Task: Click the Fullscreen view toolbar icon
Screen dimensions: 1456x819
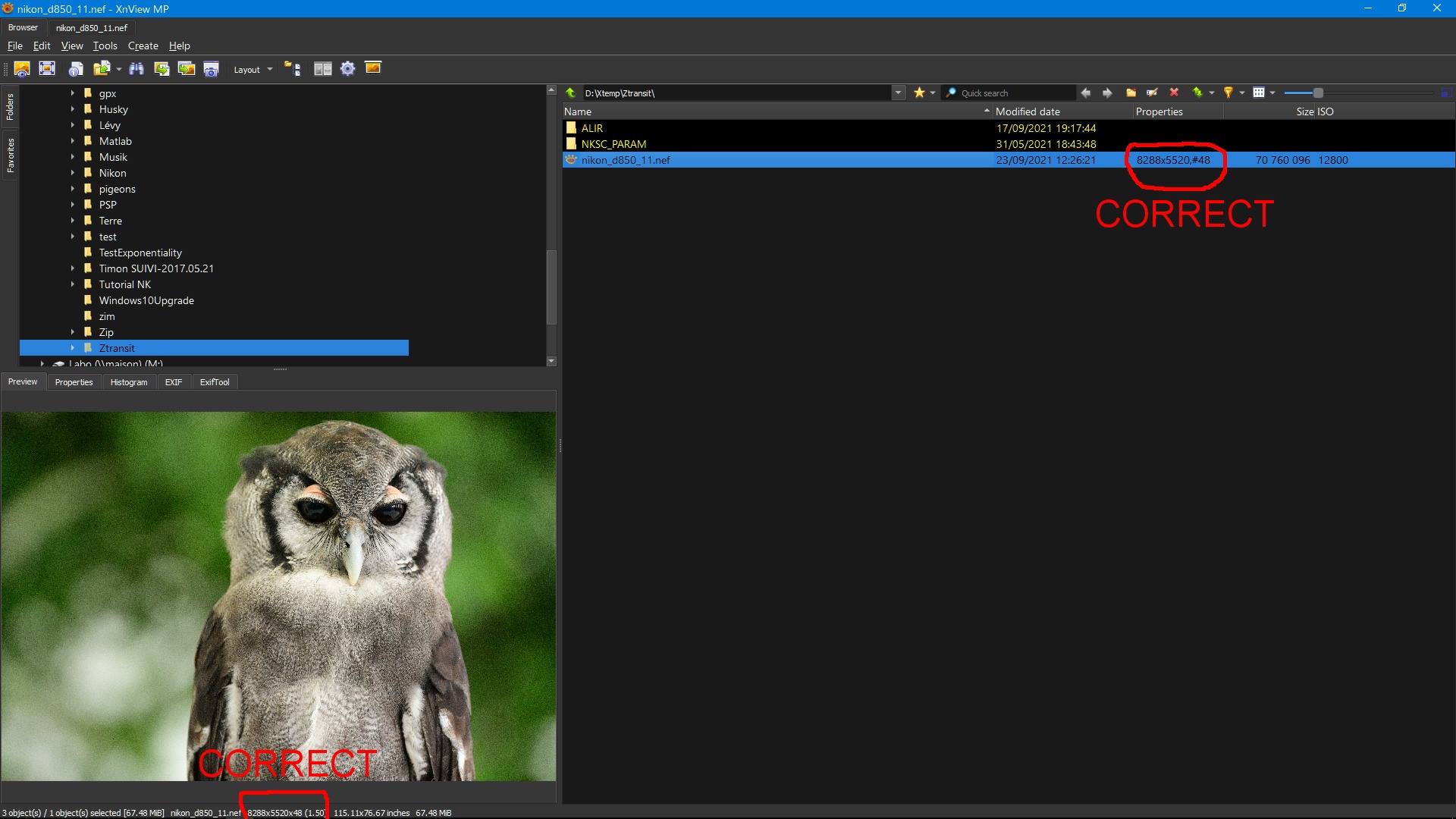Action: coord(47,69)
